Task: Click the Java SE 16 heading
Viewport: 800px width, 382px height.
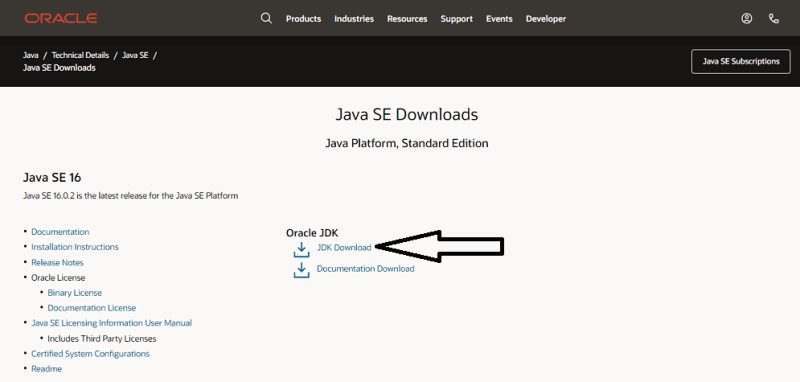Action: [52, 177]
